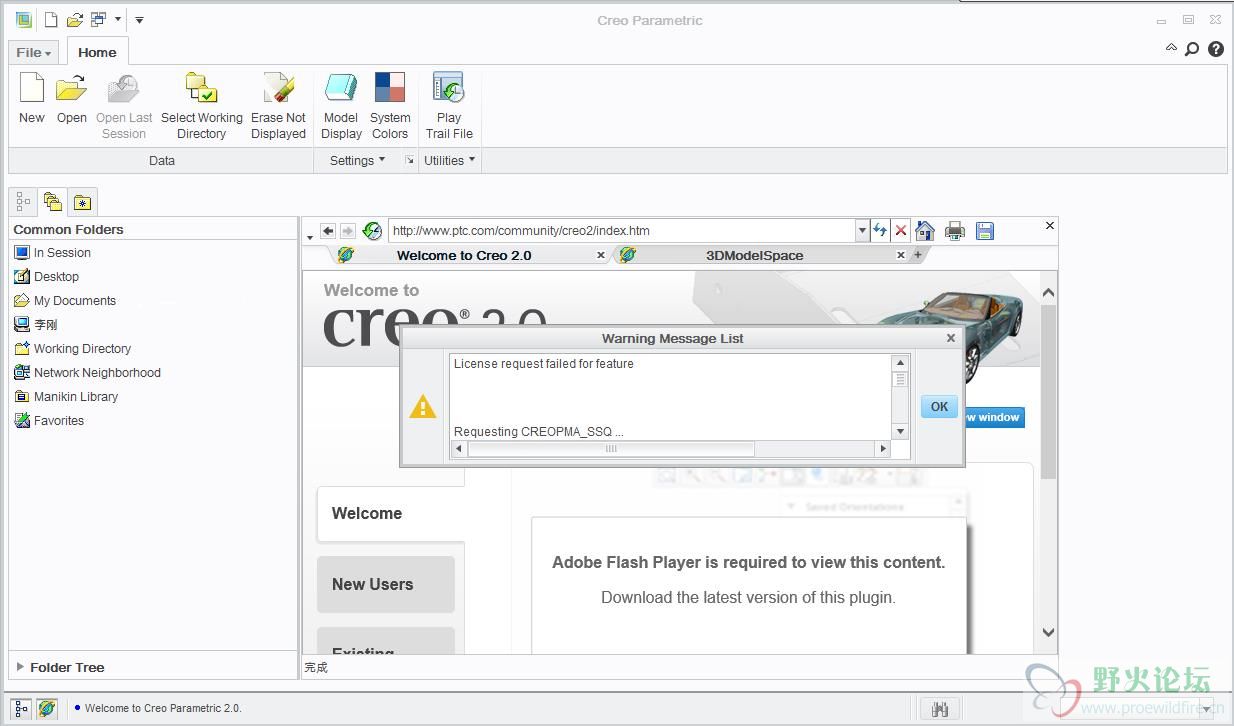1234x726 pixels.
Task: Switch to Folder Browser navigator tab
Action: point(53,202)
